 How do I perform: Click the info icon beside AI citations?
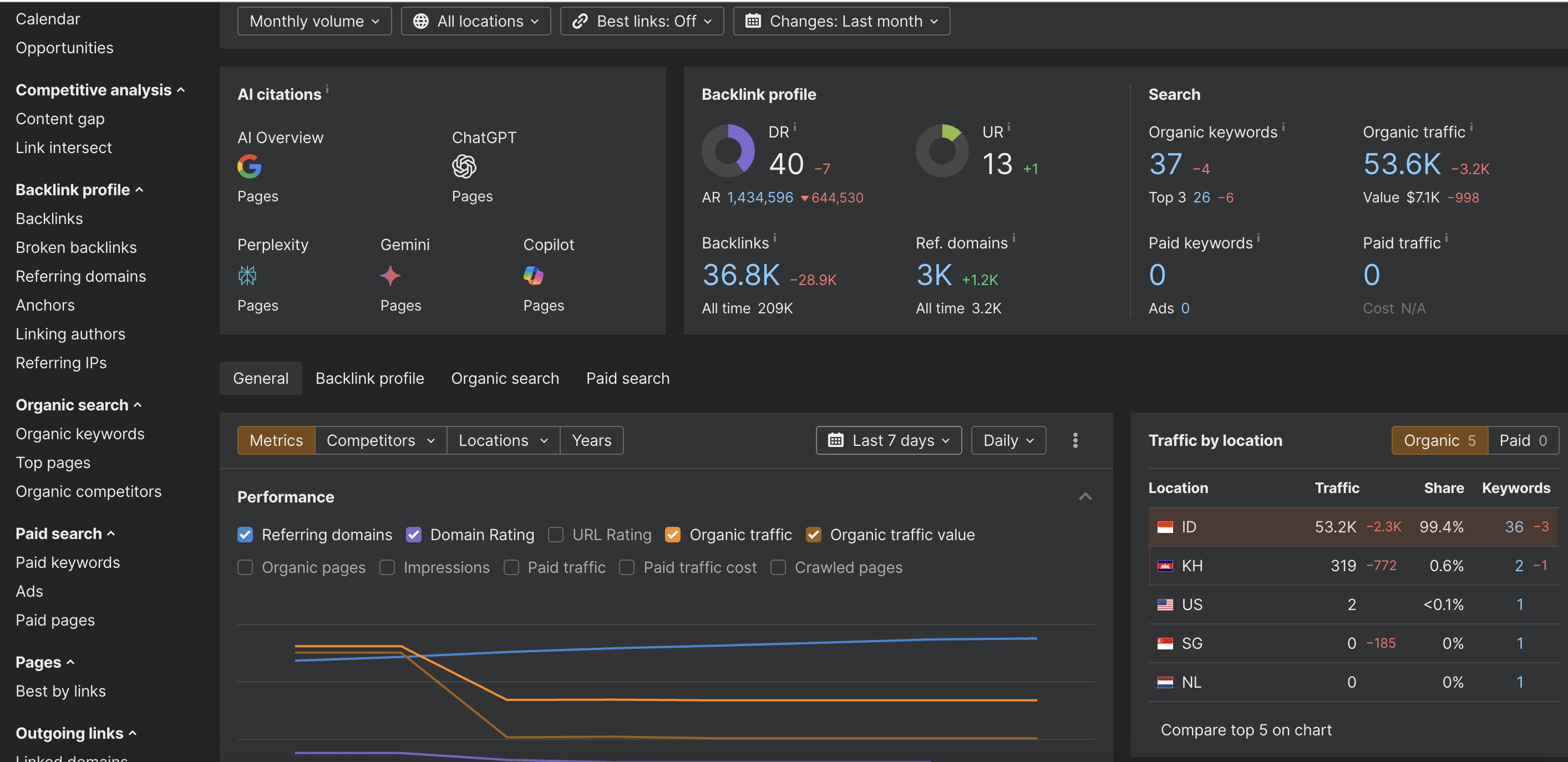point(327,88)
